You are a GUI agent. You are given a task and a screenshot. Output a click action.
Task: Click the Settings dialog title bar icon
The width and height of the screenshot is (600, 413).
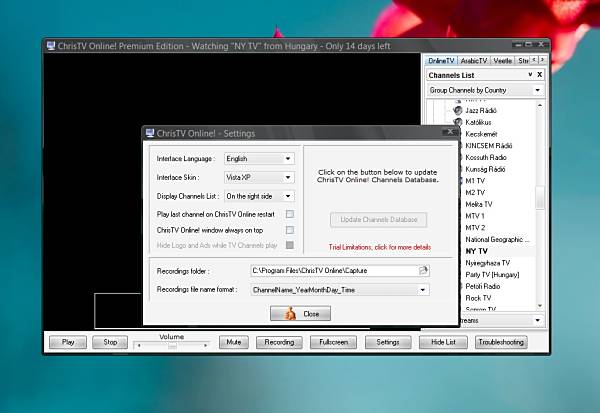click(x=150, y=133)
